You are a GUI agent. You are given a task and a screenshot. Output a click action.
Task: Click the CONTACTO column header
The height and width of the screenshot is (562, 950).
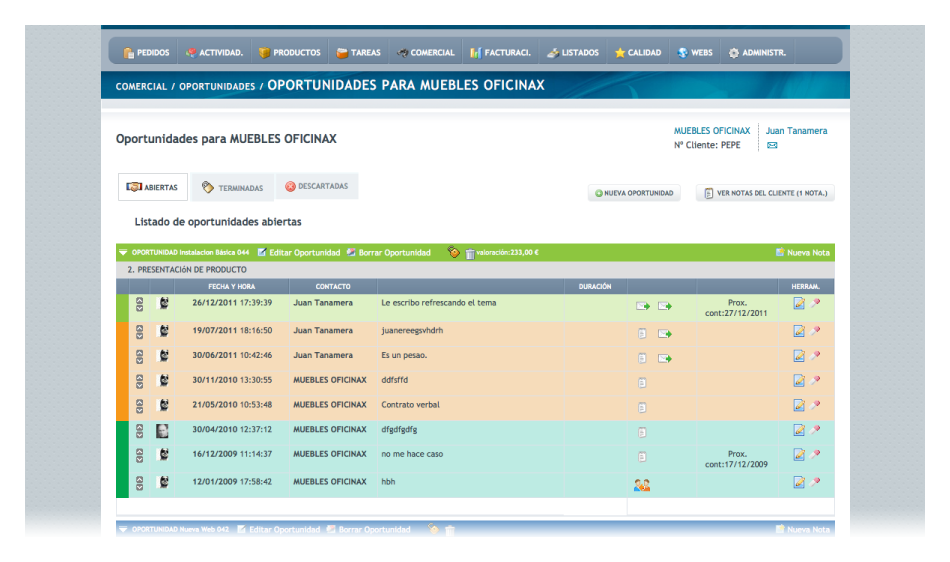333,286
